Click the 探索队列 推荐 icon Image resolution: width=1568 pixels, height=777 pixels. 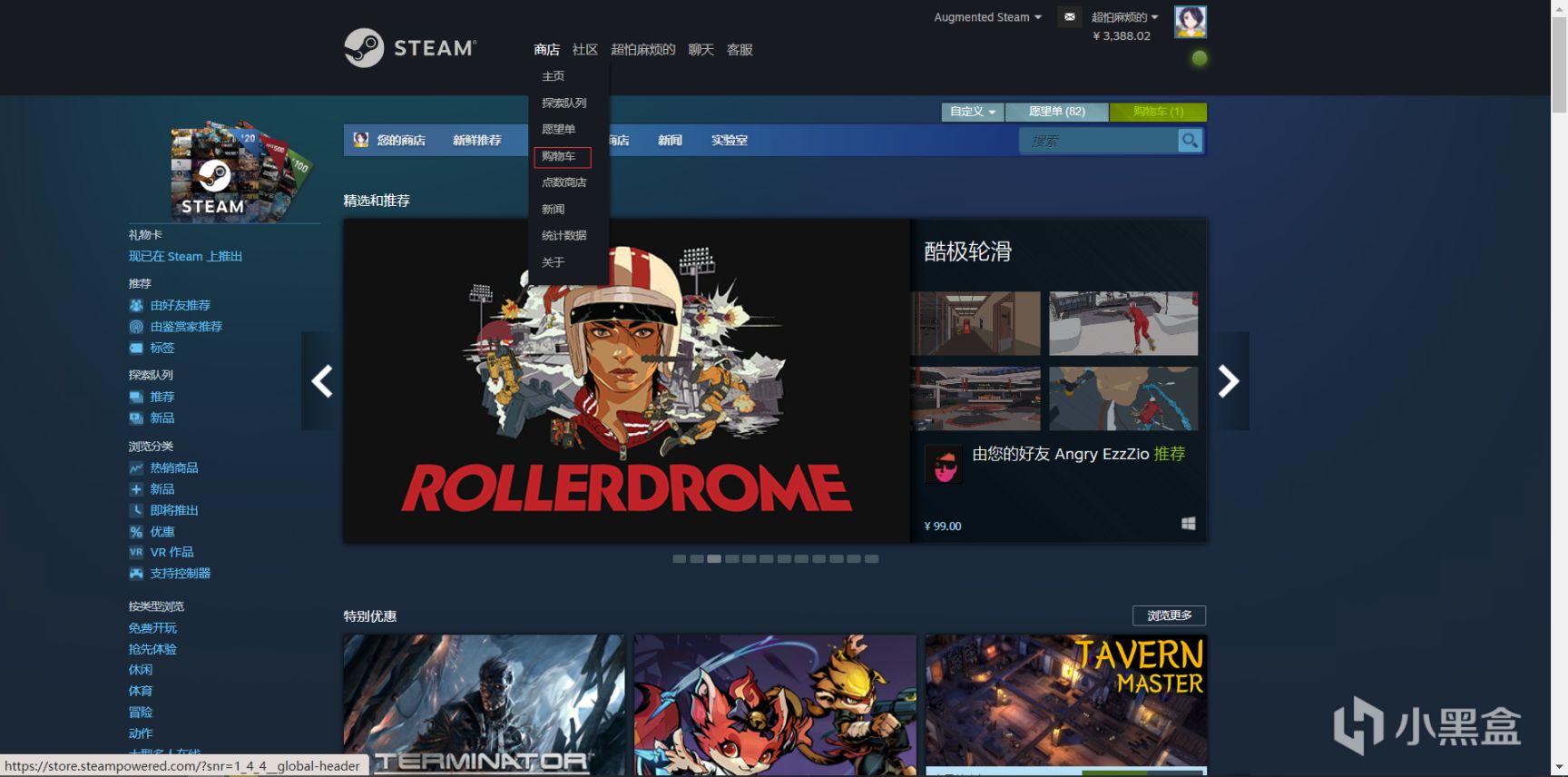pyautogui.click(x=136, y=398)
